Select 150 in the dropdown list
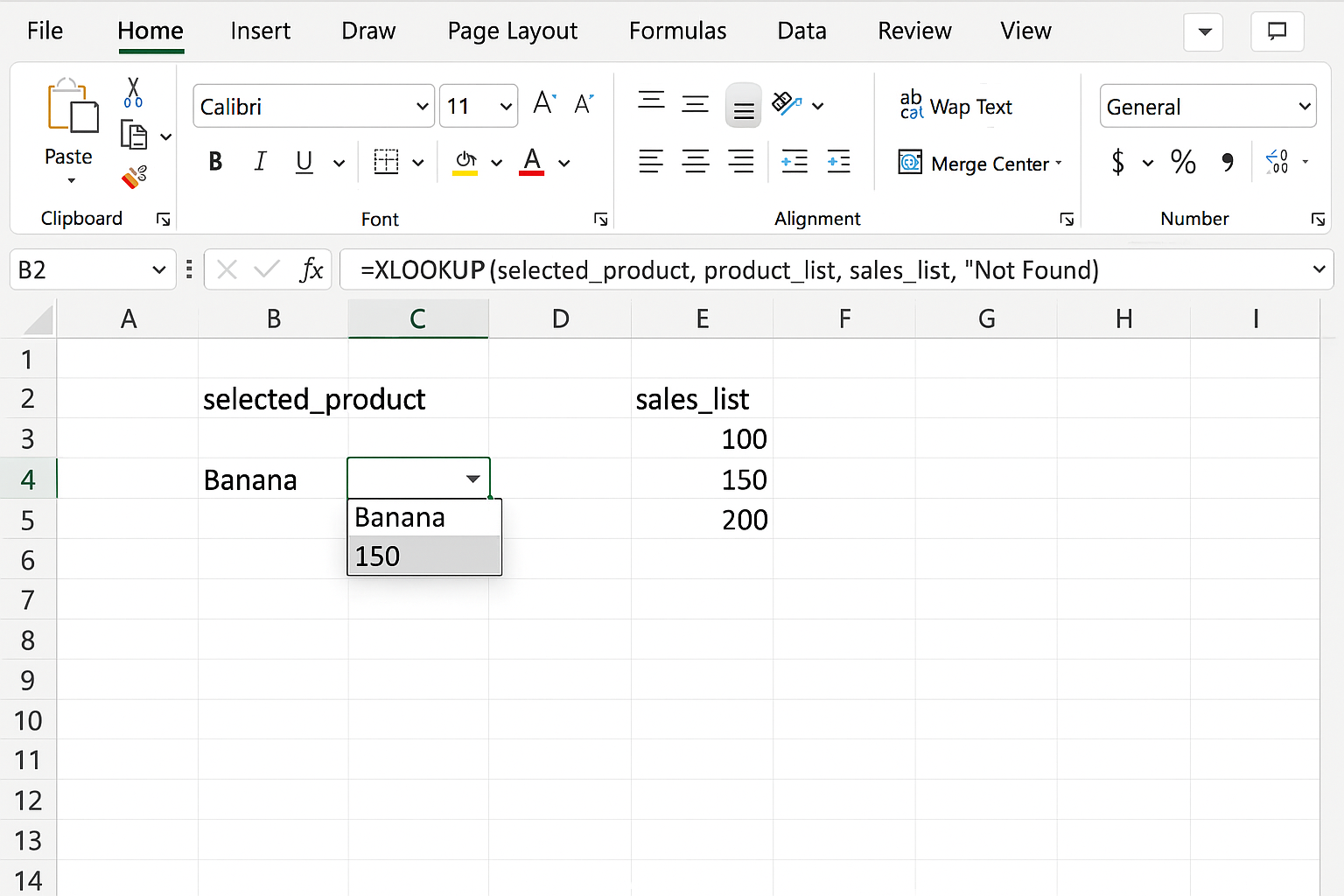 coord(424,556)
